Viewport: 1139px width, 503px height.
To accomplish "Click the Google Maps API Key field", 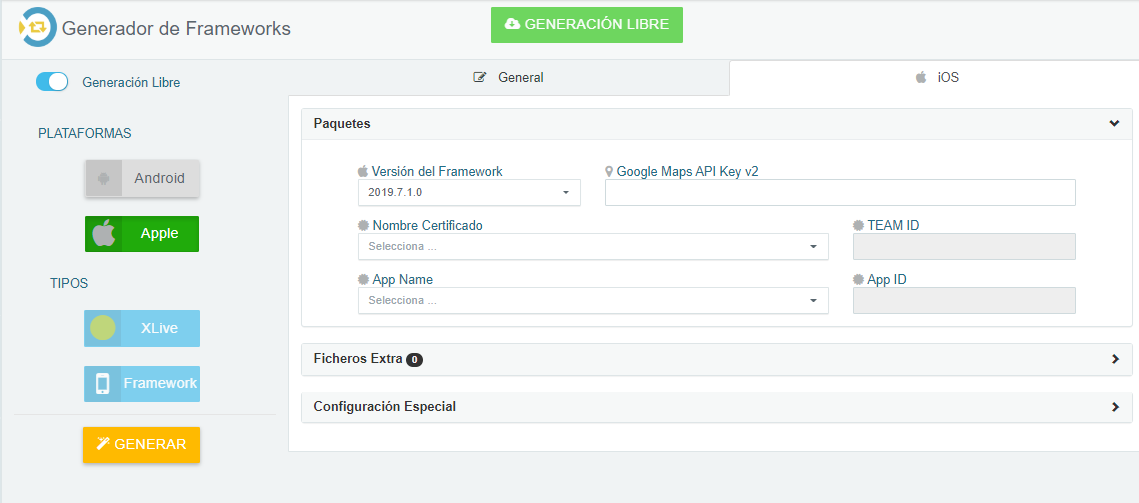I will 840,193.
